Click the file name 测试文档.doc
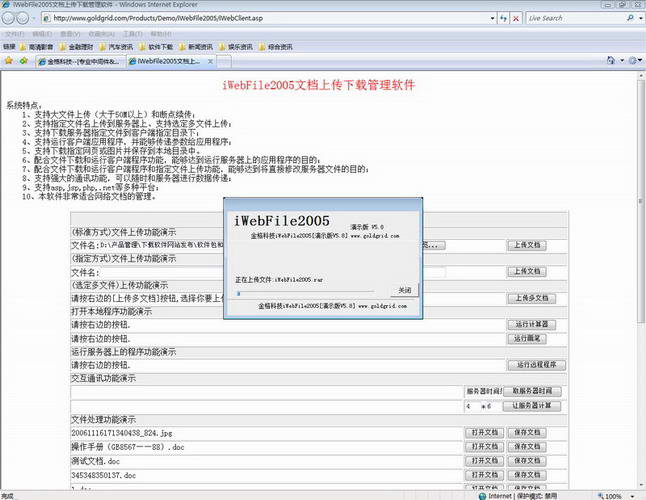The height and width of the screenshot is (500, 646). (x=95, y=461)
